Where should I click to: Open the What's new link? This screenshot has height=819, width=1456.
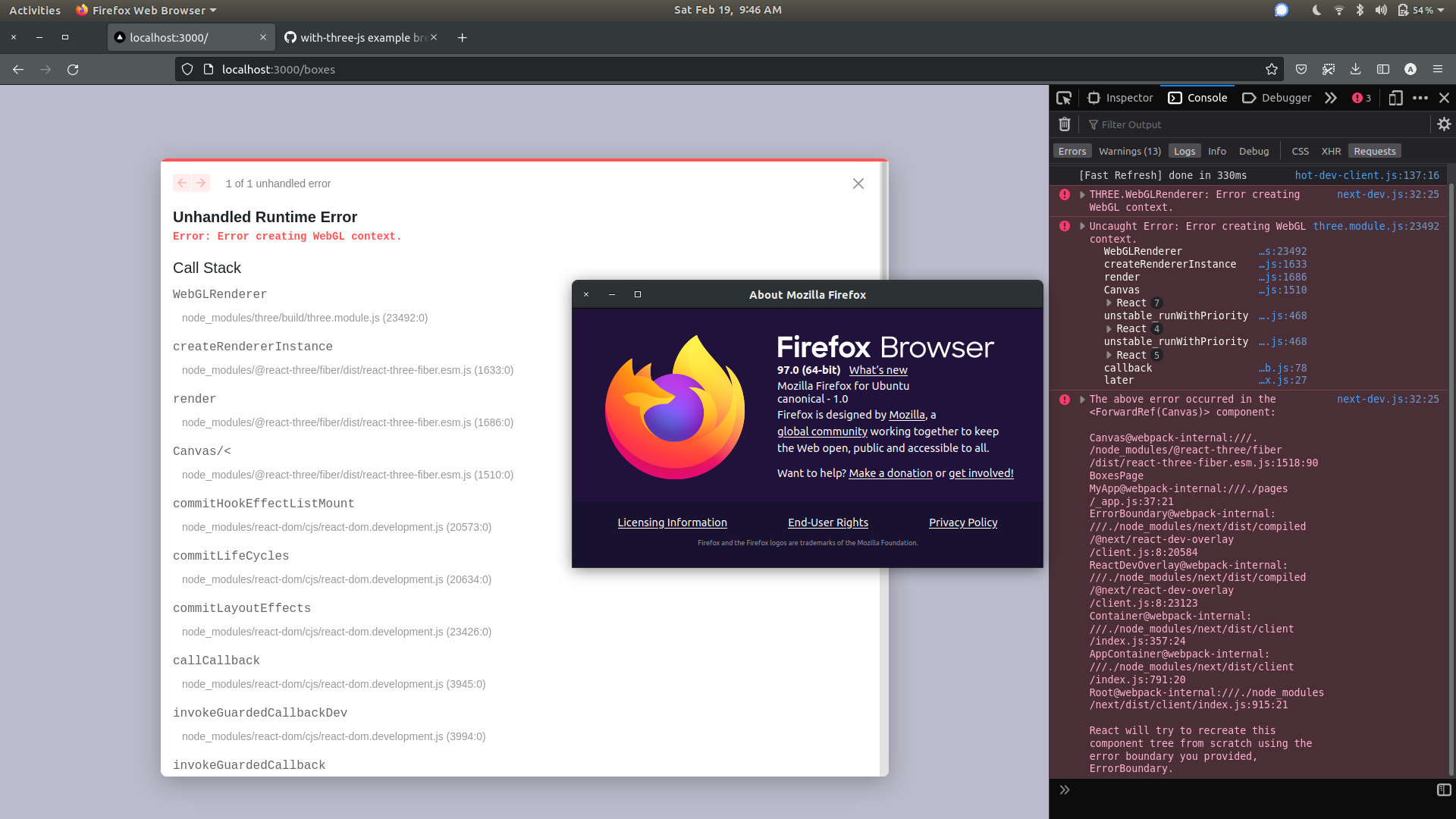coord(878,370)
